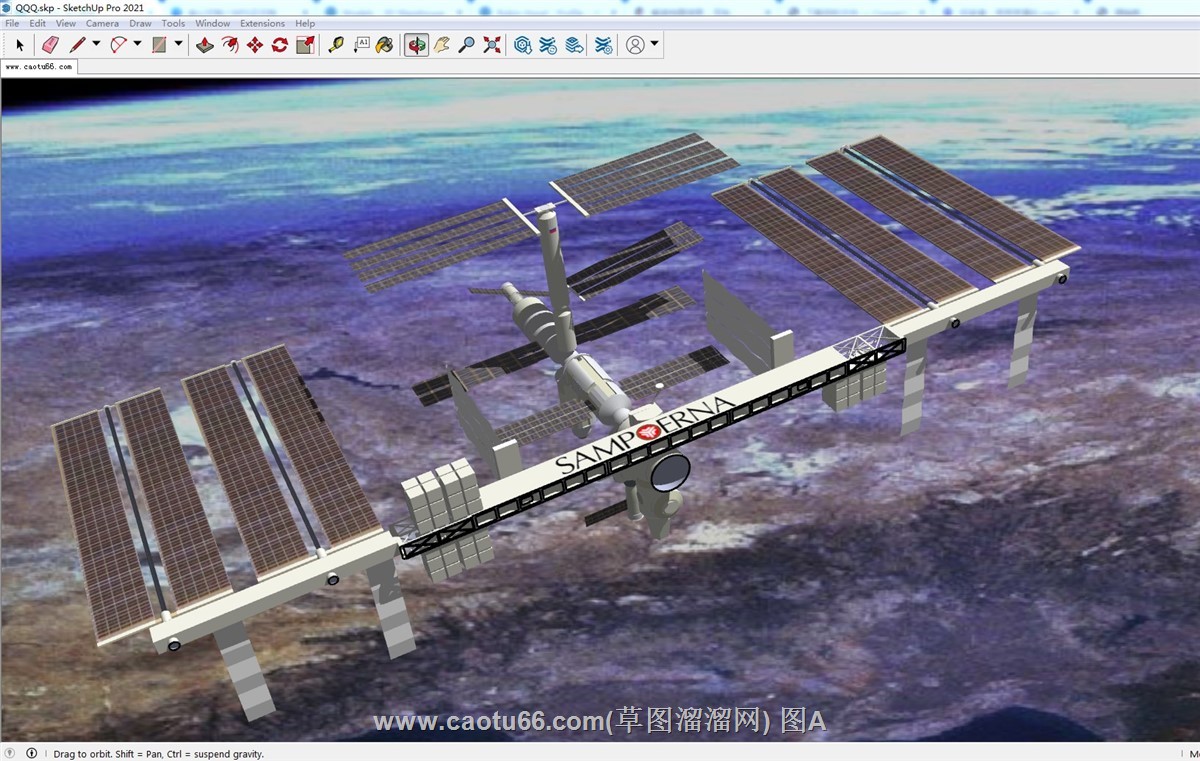Select the Offset tool

pos(230,45)
